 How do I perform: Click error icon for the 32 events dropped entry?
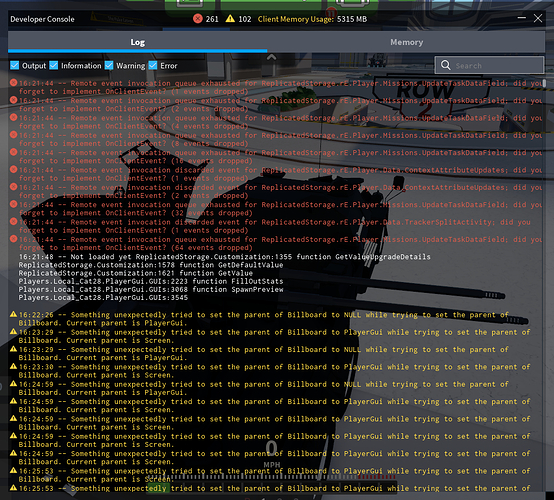click(13, 204)
